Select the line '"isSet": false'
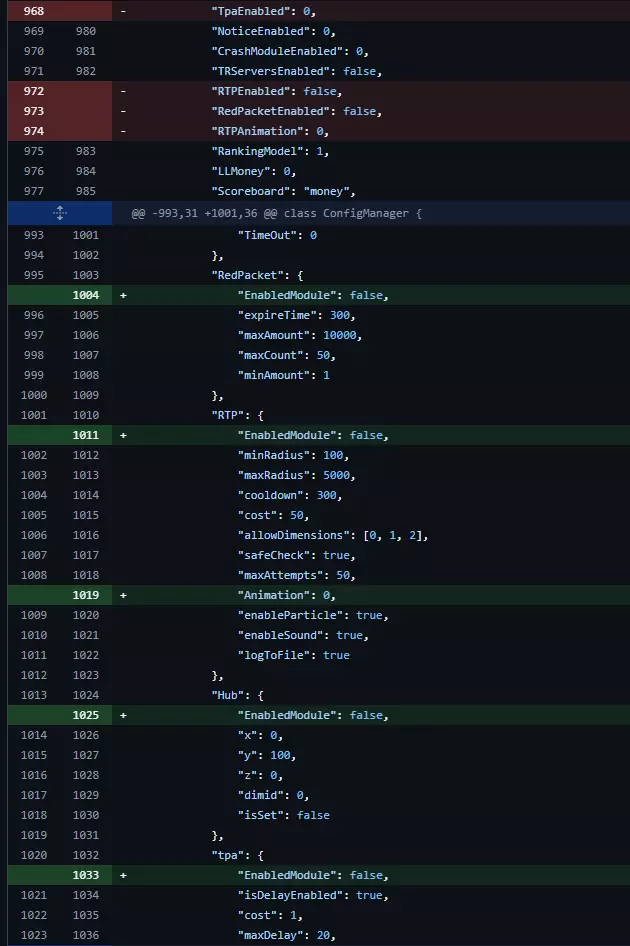Screen dimensions: 630x946 point(283,814)
